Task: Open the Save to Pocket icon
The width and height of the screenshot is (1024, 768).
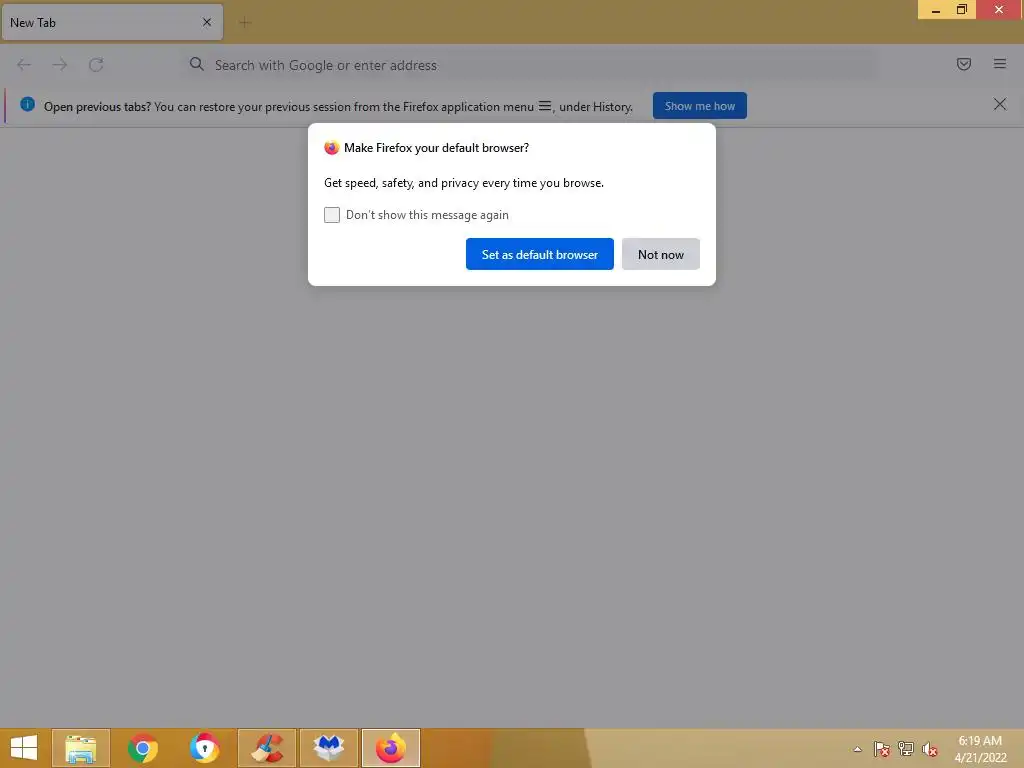Action: (964, 64)
